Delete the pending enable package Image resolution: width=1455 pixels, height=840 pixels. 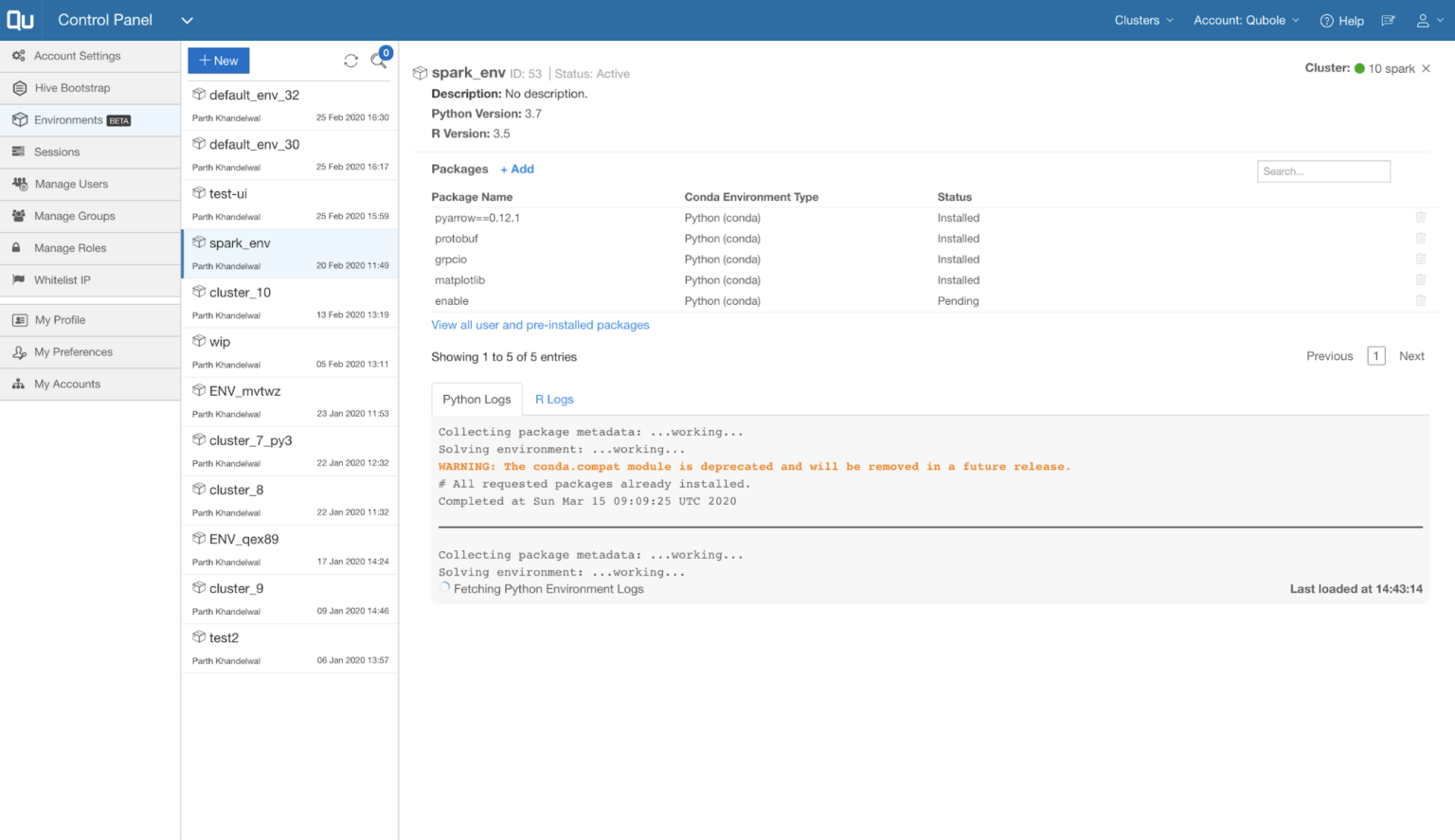coord(1420,299)
